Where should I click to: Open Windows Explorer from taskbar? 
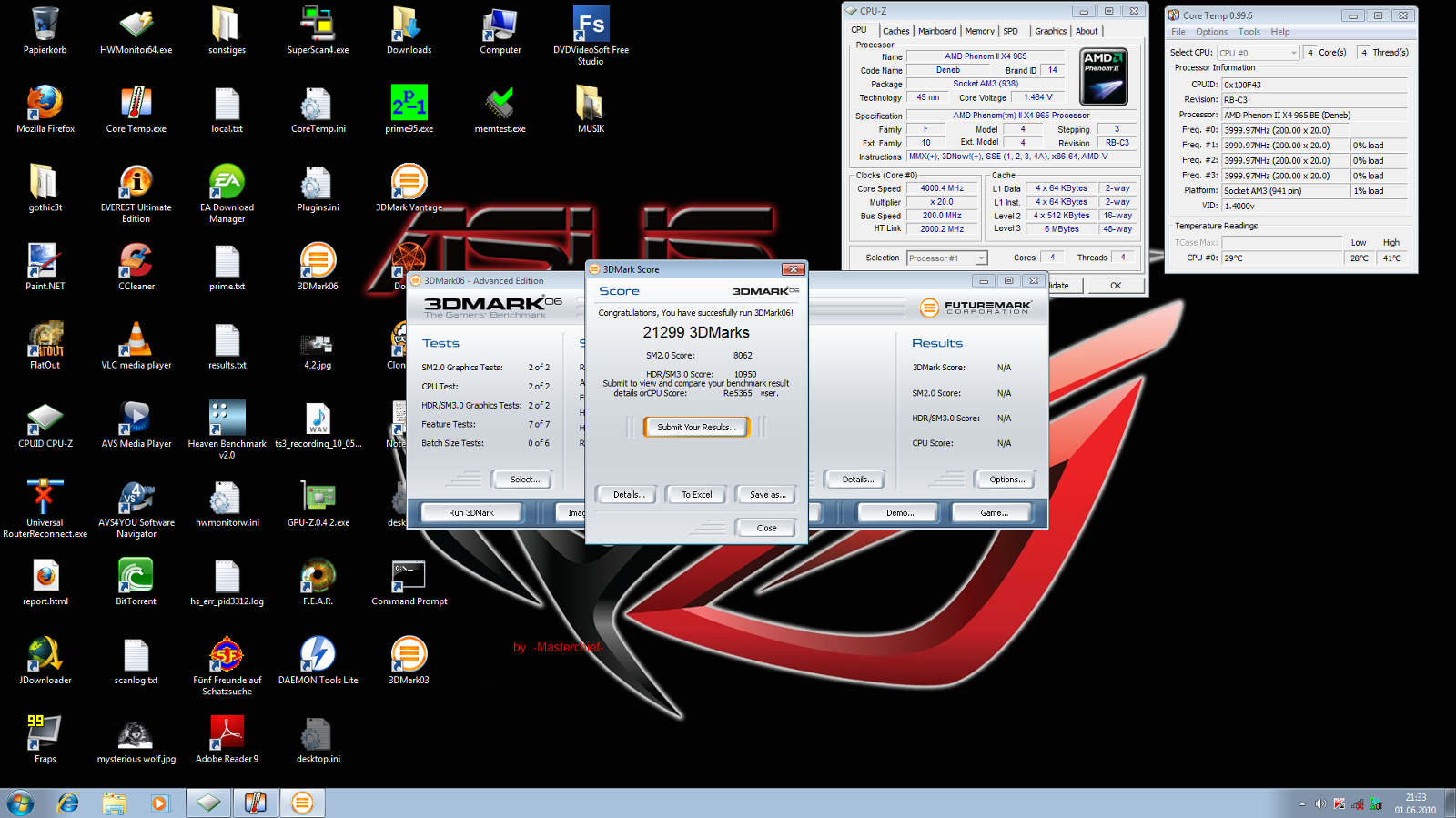pyautogui.click(x=114, y=803)
